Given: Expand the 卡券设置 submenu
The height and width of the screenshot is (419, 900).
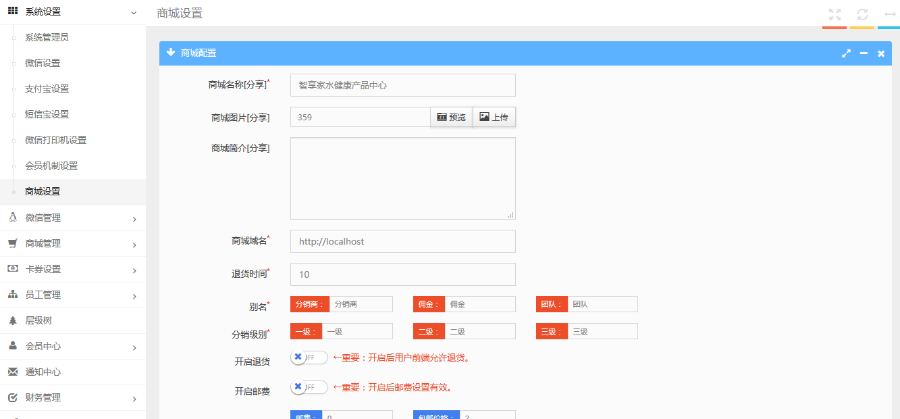Looking at the screenshot, I should pyautogui.click(x=134, y=270).
